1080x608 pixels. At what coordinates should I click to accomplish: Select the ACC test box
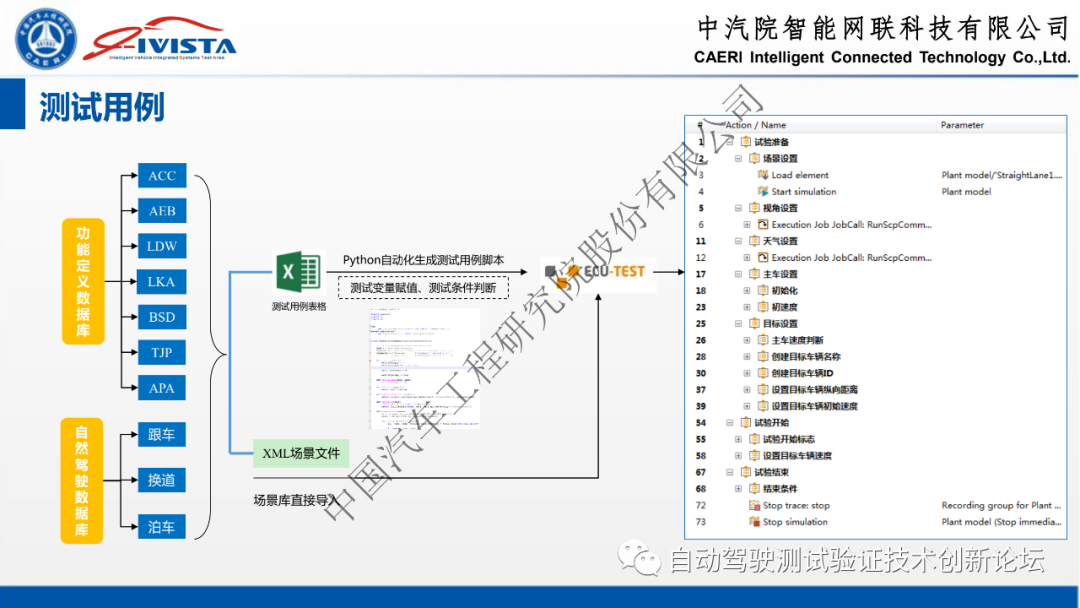pyautogui.click(x=160, y=175)
